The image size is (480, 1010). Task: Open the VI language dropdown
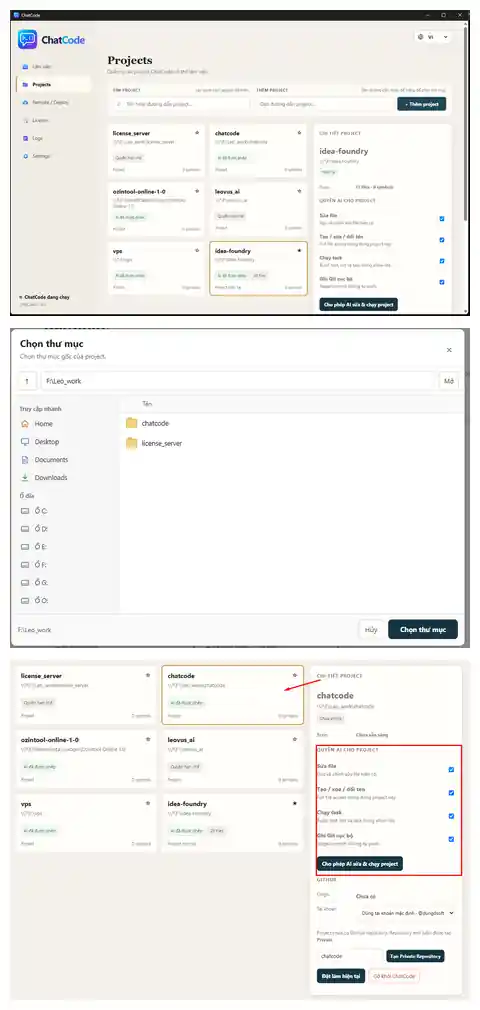pyautogui.click(x=433, y=37)
